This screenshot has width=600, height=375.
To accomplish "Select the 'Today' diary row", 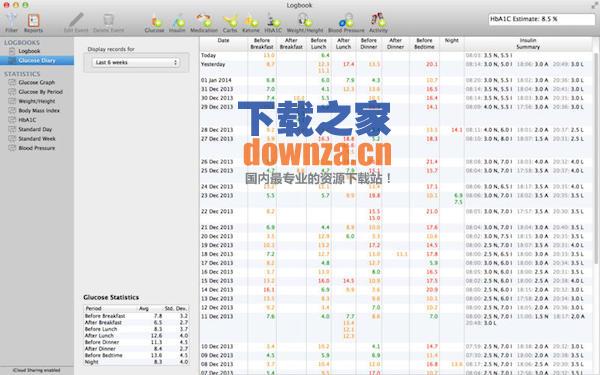I will [x=396, y=55].
